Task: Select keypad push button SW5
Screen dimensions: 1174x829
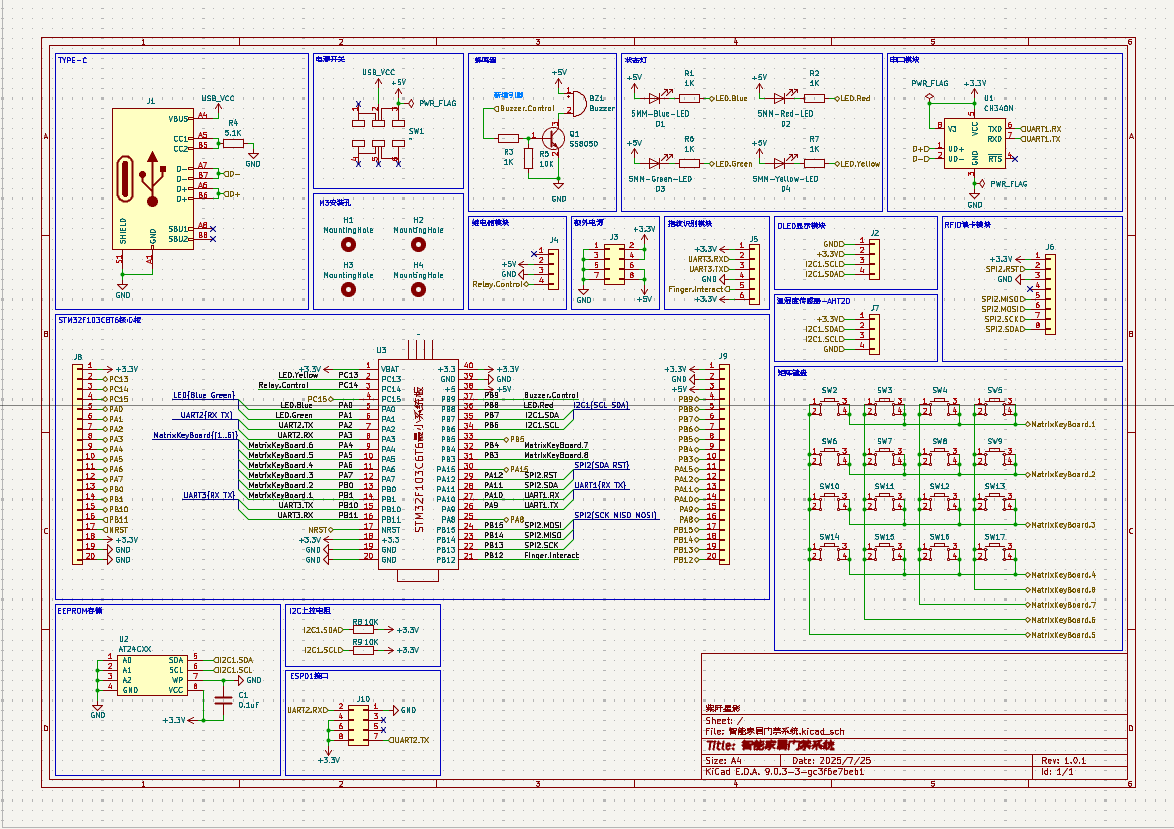Action: point(994,407)
